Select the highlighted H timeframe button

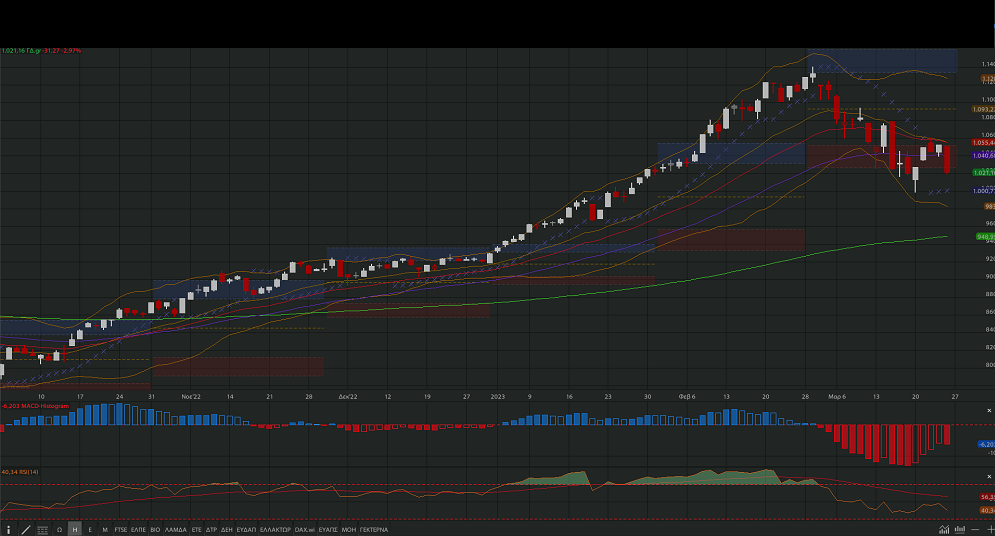tap(75, 530)
